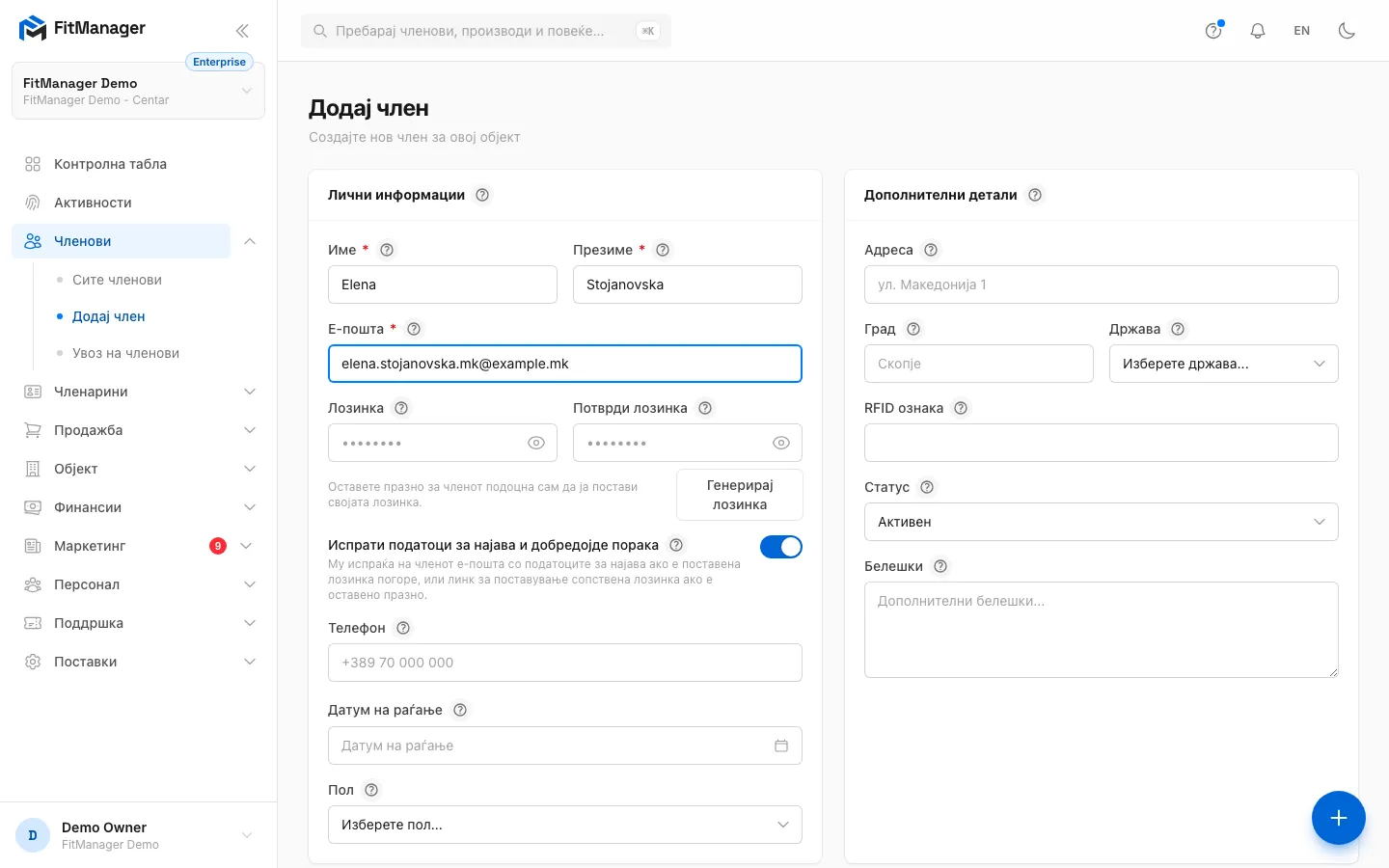Click the Телефон input field

[565, 663]
